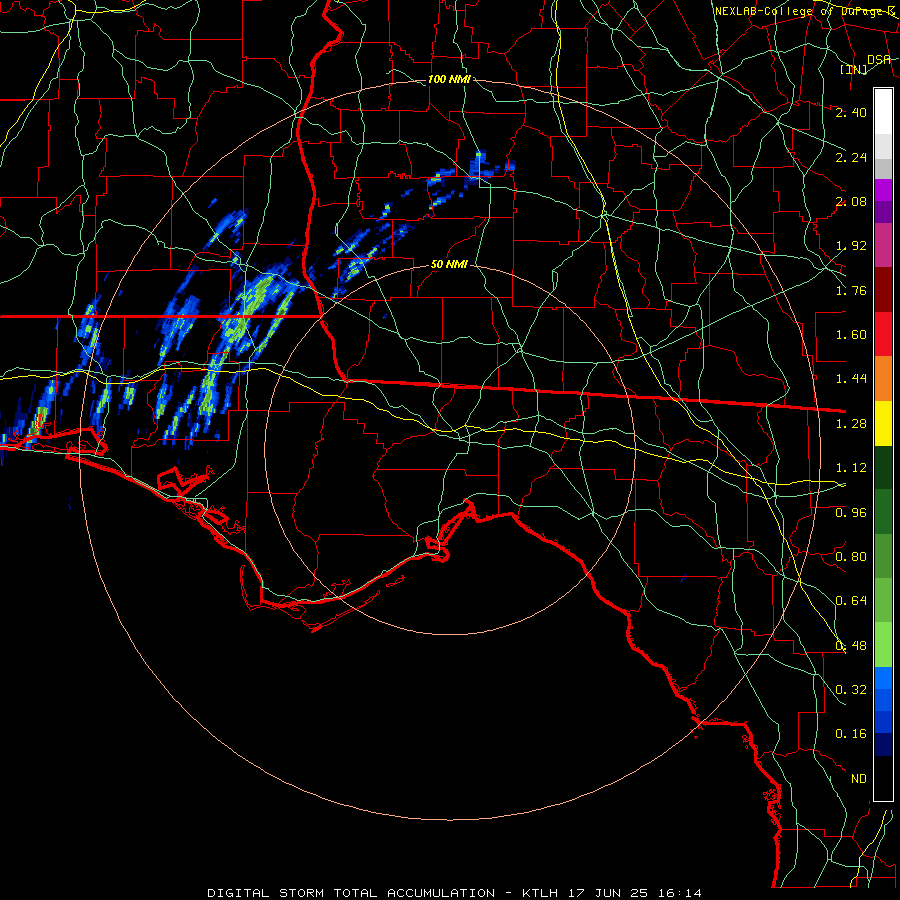Select the 1.92 legend value
The height and width of the screenshot is (900, 900).
851,246
